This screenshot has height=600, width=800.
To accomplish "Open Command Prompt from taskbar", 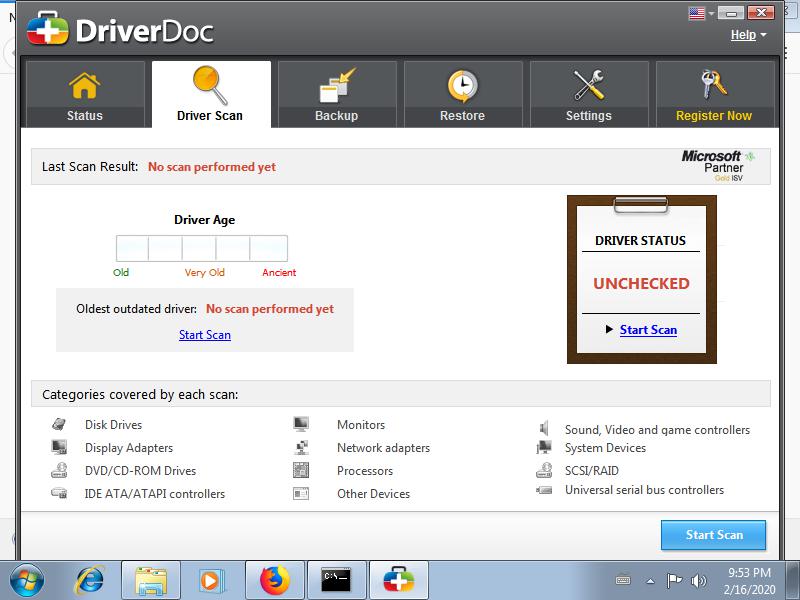I will point(337,581).
